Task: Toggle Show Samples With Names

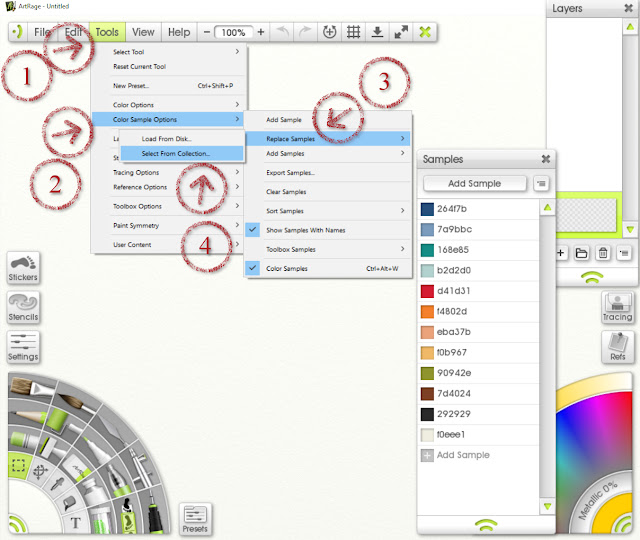Action: click(x=328, y=230)
